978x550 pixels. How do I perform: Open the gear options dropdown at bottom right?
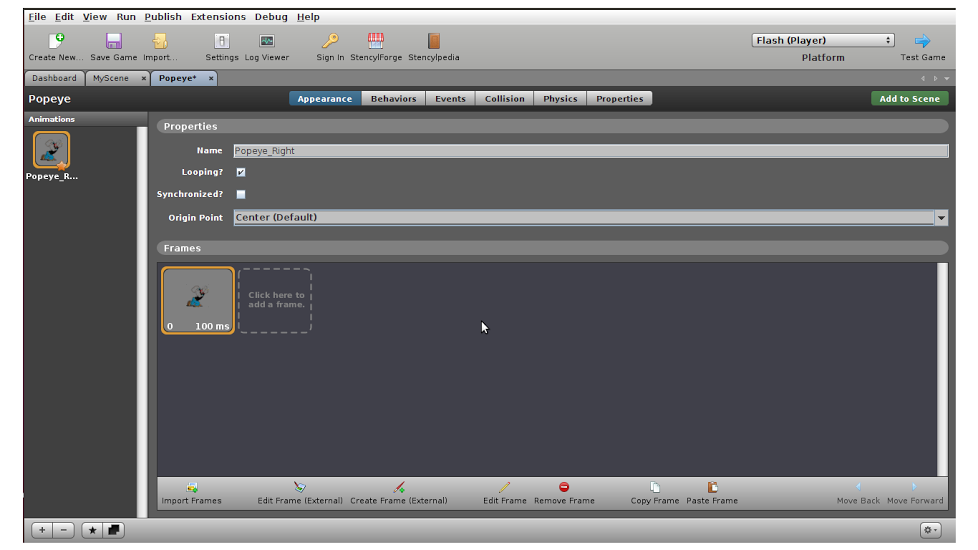(x=930, y=530)
